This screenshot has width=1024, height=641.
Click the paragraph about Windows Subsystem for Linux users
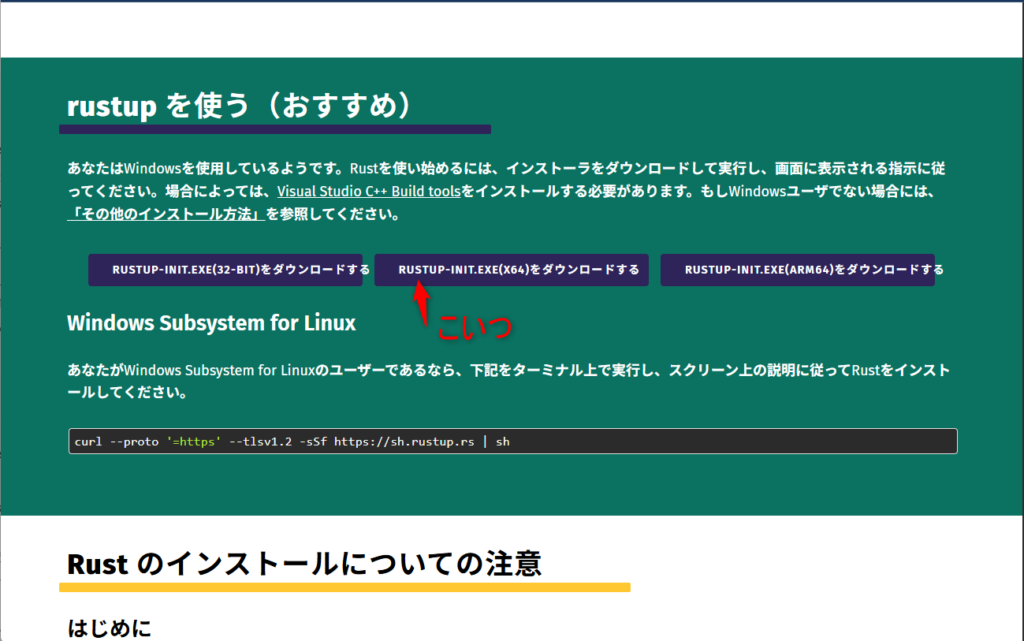point(500,381)
